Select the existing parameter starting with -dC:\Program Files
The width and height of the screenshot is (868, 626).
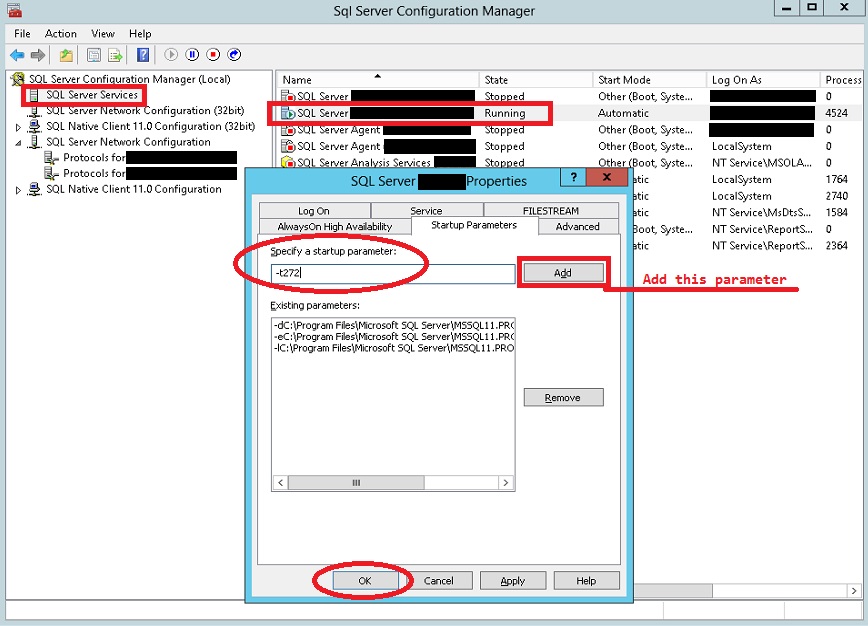(394, 325)
